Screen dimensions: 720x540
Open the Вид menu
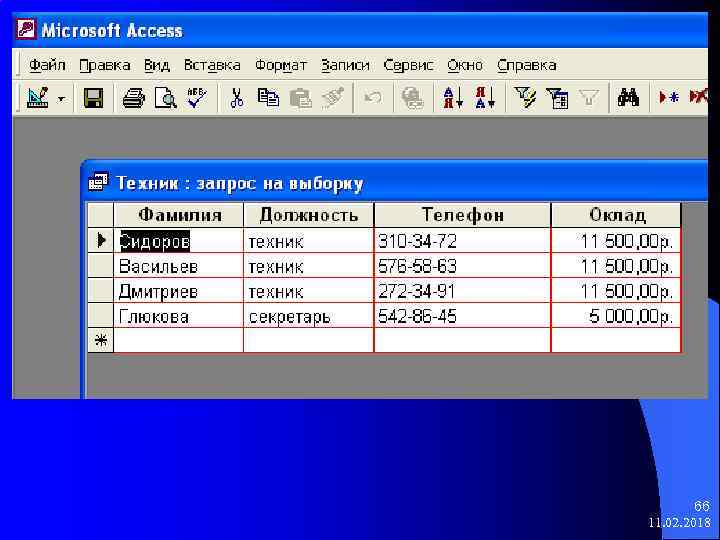pyautogui.click(x=157, y=65)
